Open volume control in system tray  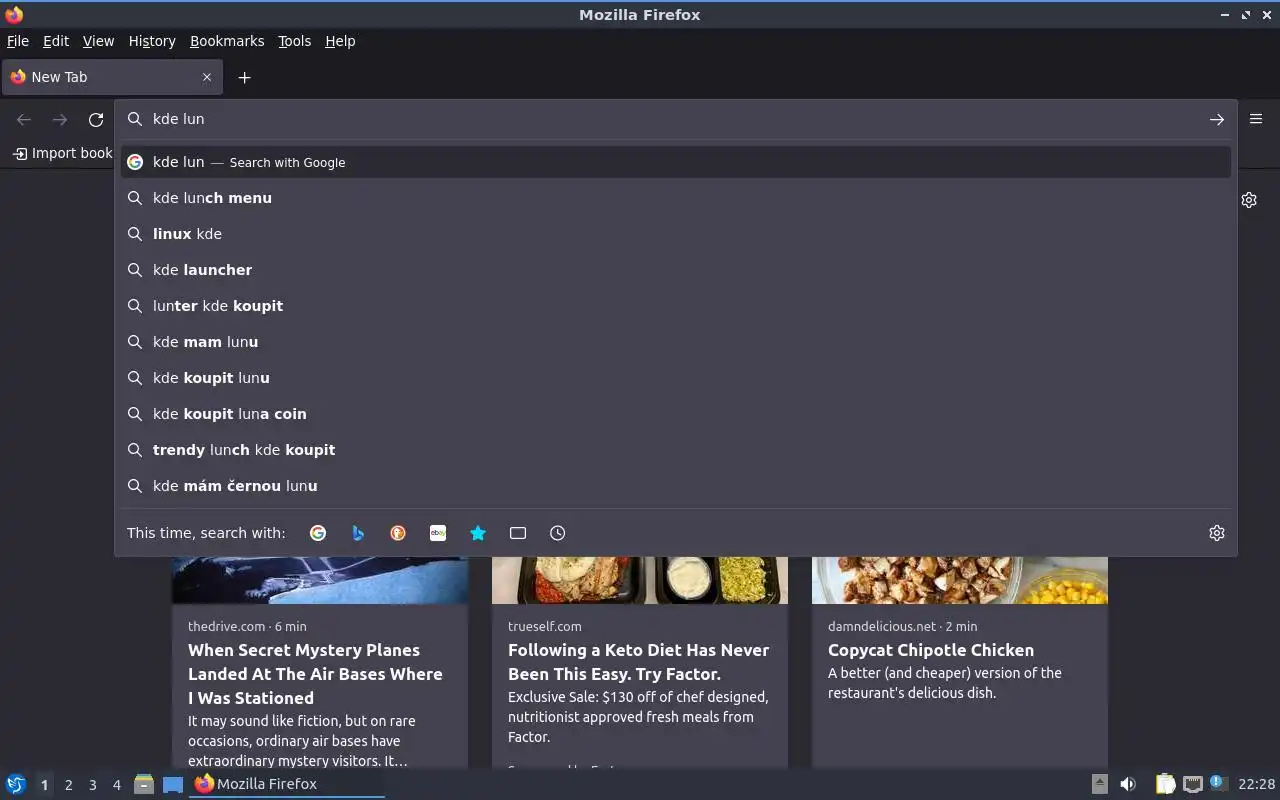pos(1128,784)
